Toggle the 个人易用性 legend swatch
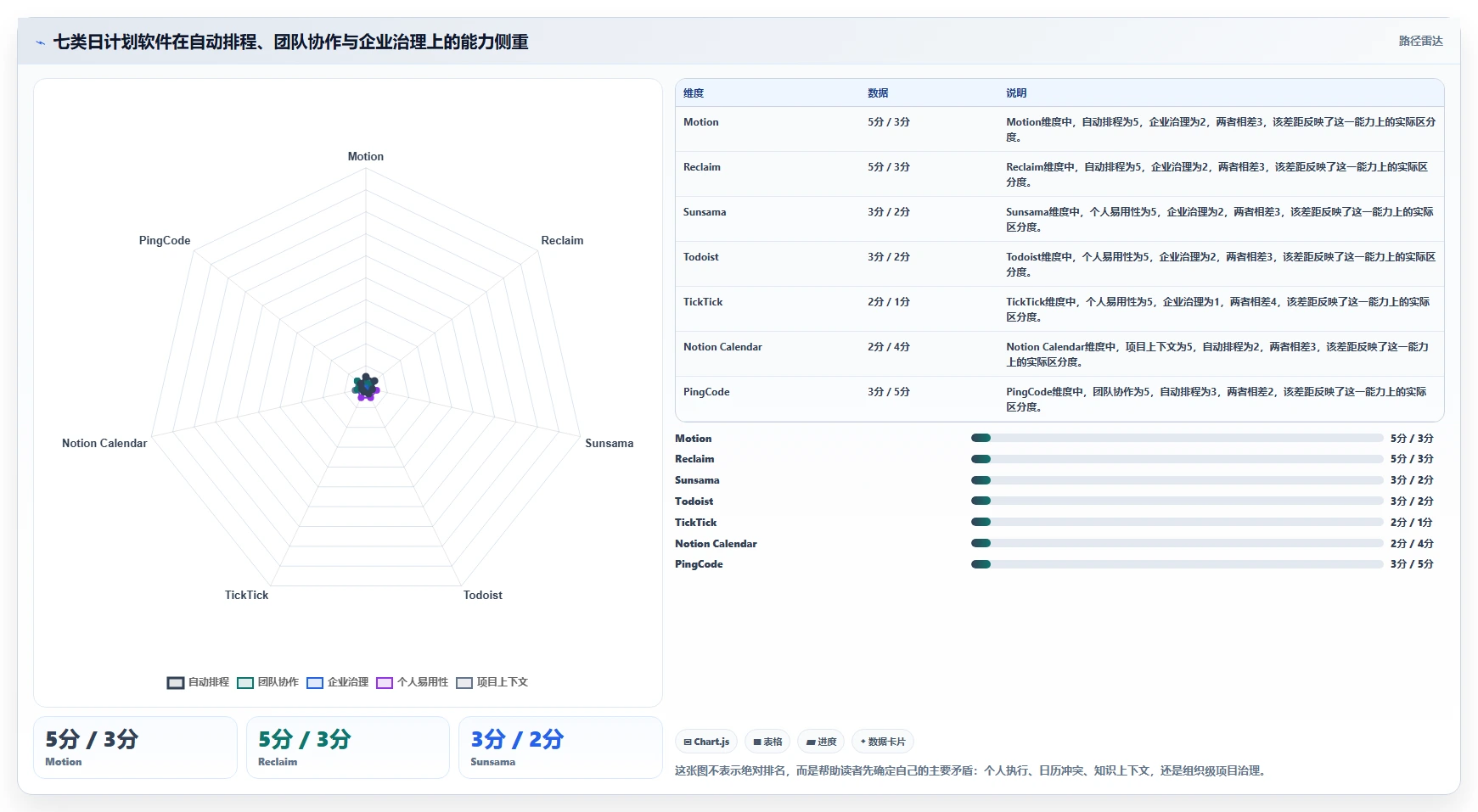This screenshot has height=812, width=1478. (385, 683)
